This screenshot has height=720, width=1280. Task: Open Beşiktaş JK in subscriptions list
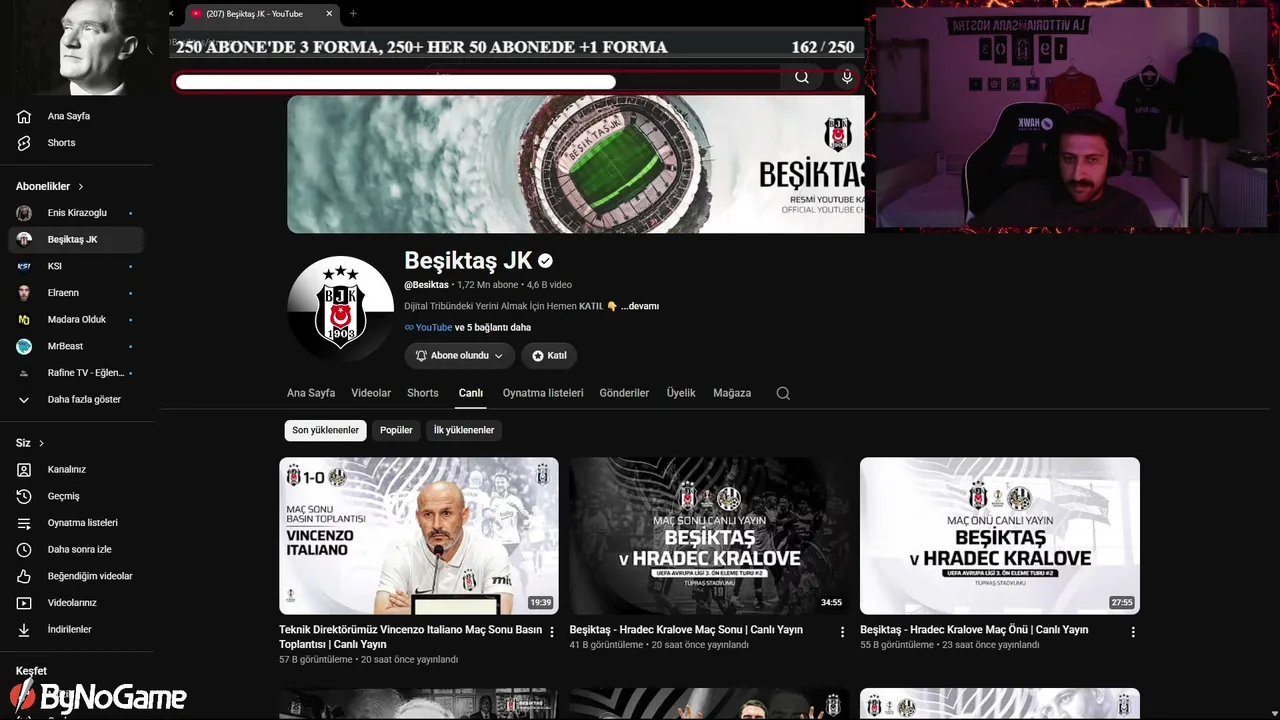pyautogui.click(x=76, y=240)
